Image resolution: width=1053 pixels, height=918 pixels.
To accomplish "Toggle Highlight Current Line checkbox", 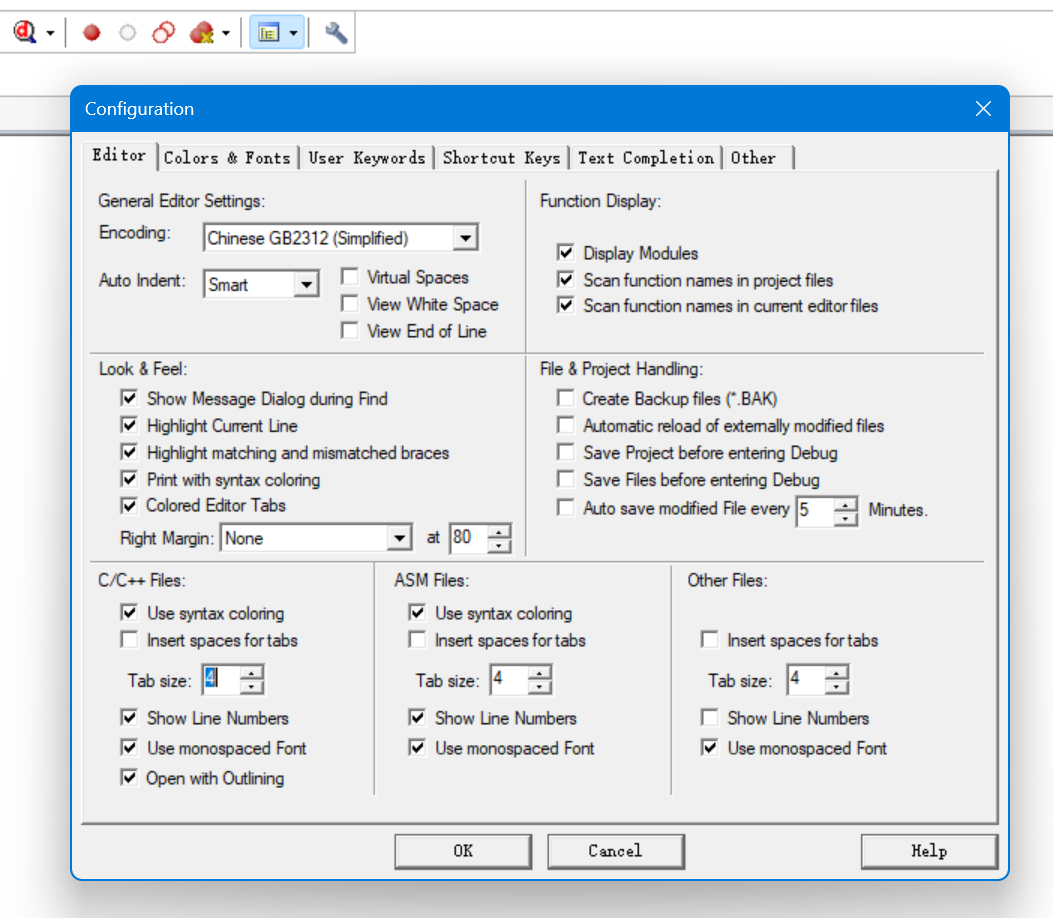I will 129,425.
